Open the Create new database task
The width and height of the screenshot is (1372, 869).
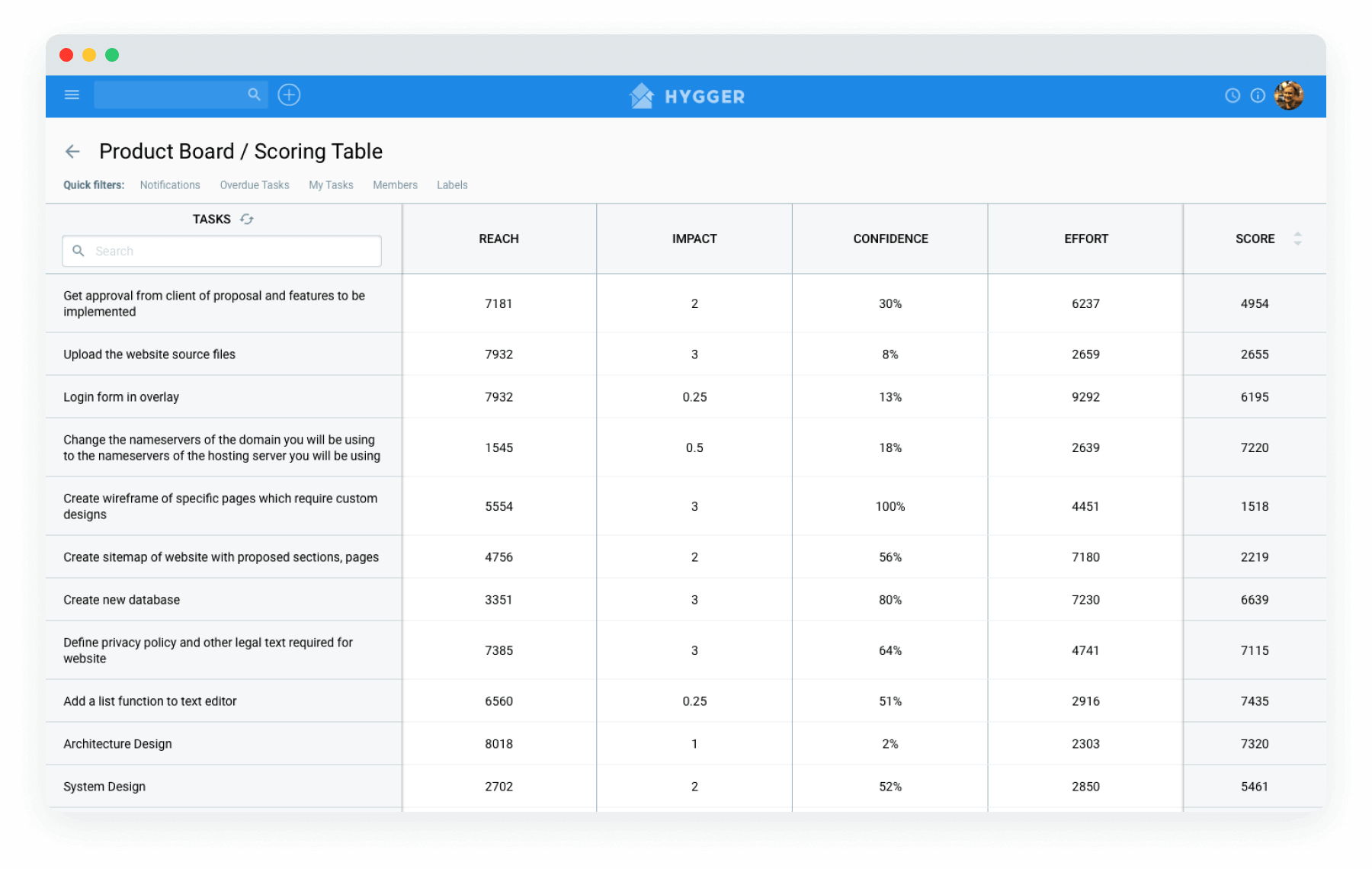point(122,600)
